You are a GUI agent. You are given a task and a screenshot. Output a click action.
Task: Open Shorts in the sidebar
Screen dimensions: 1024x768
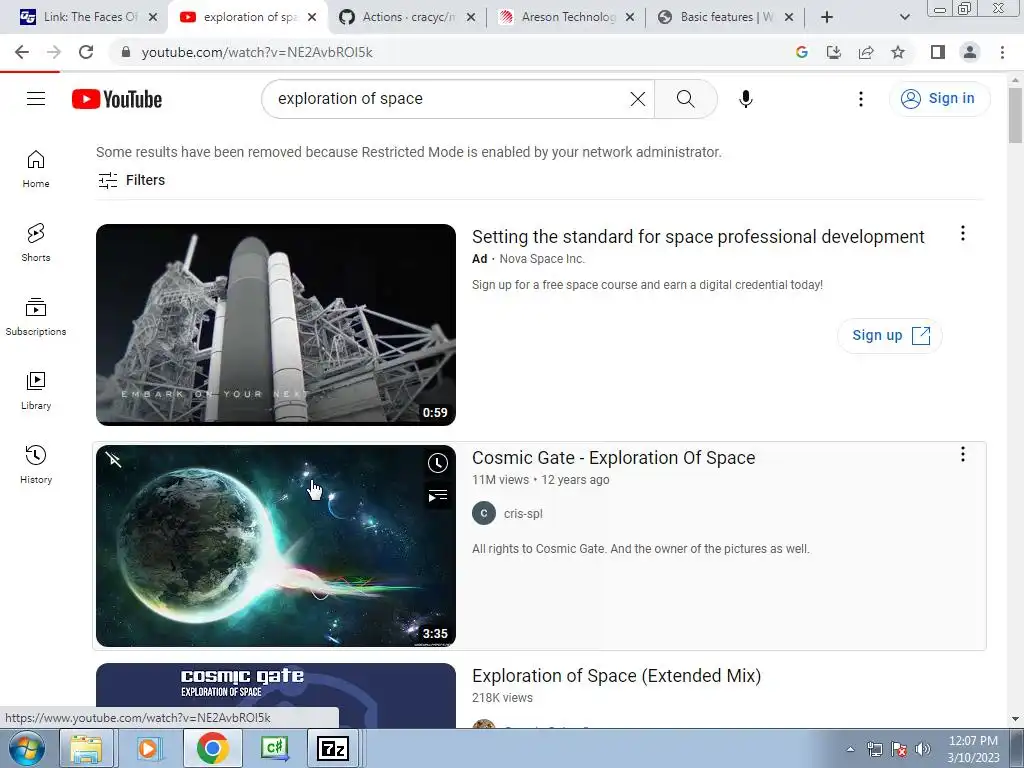click(36, 243)
